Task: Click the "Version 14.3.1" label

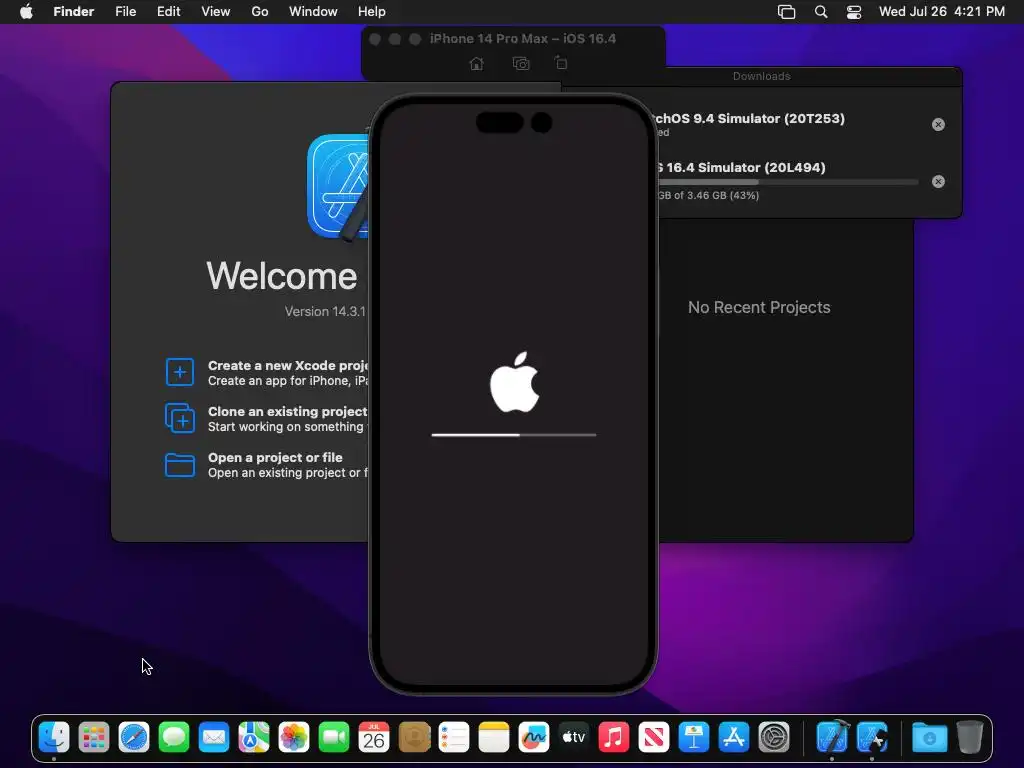Action: pos(325,312)
